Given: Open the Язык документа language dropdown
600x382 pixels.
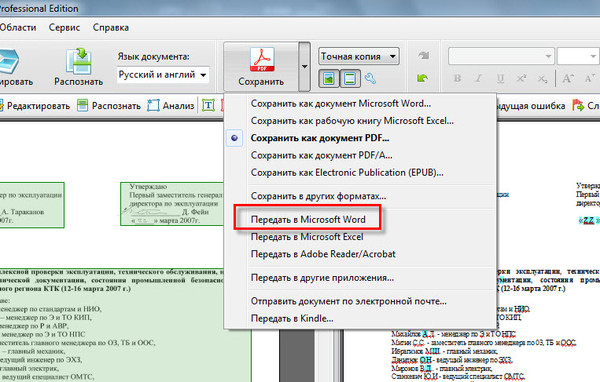Looking at the screenshot, I should (163, 75).
